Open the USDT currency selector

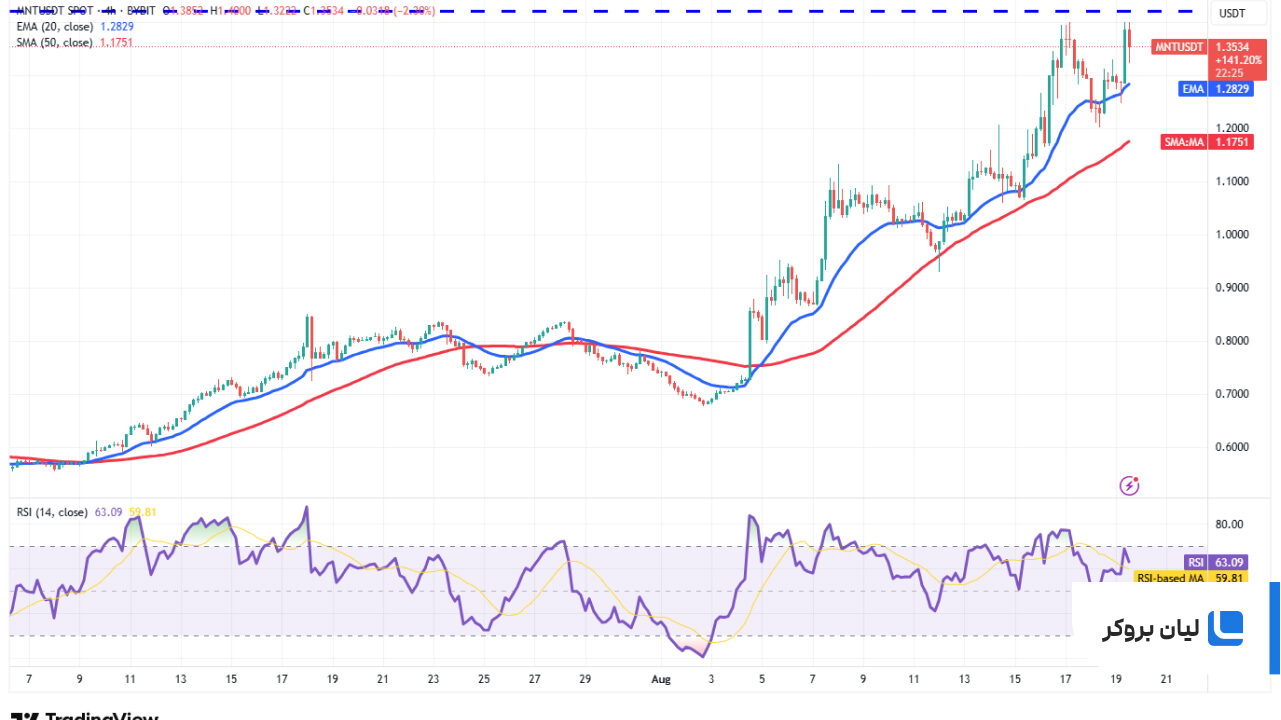pos(1229,13)
